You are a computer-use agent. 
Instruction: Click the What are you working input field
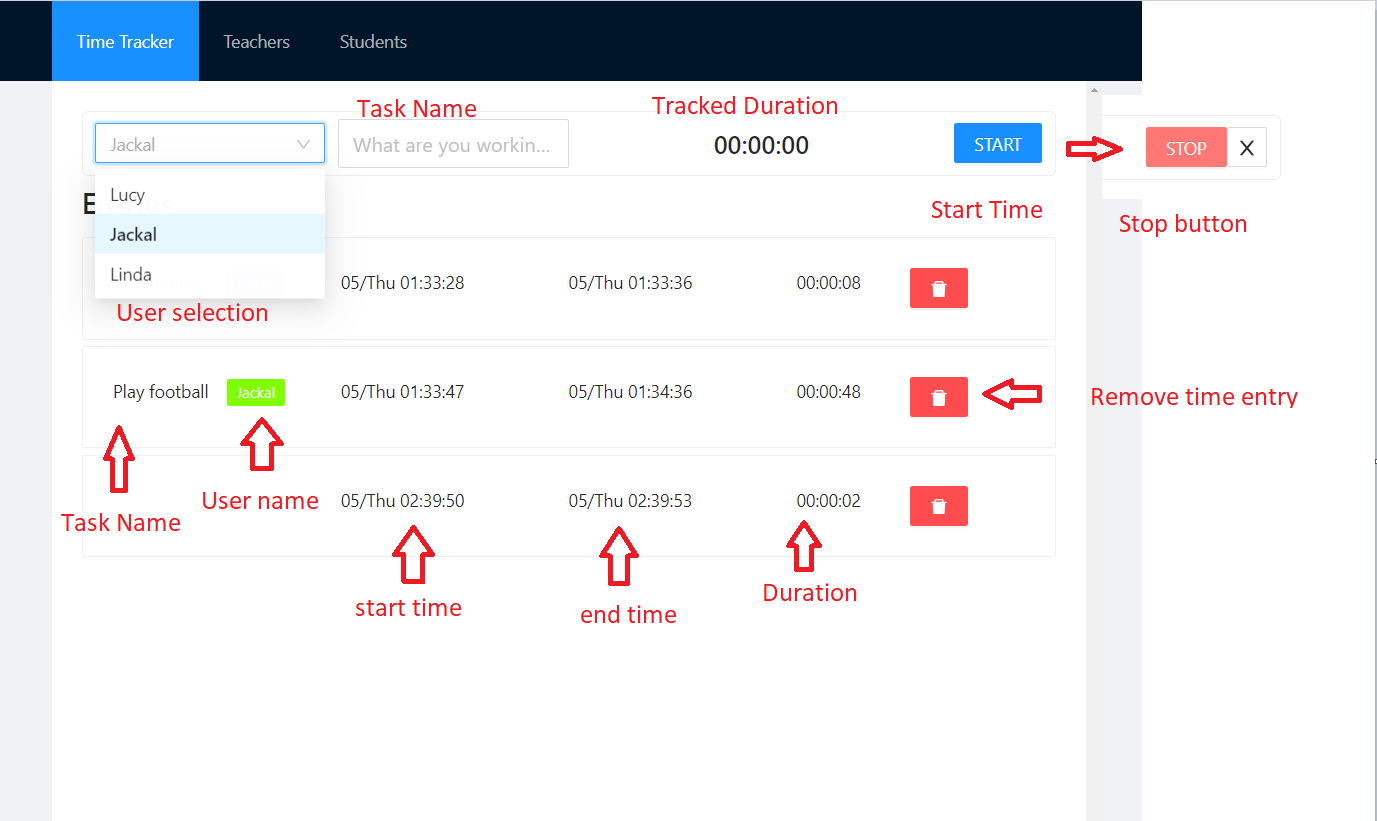click(452, 143)
